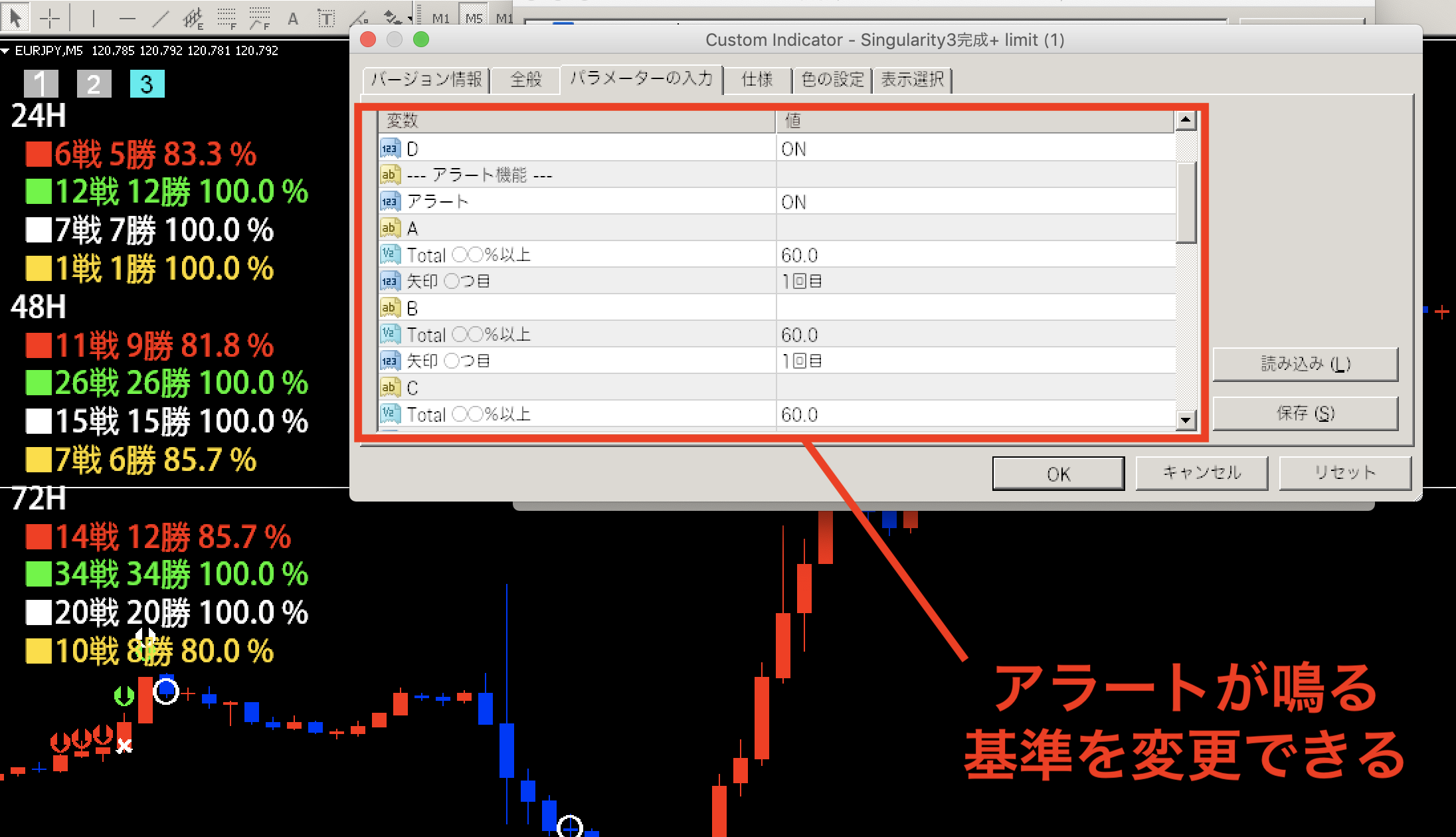Click the cyan '3' button on chart
This screenshot has height=837, width=1456.
tap(147, 84)
